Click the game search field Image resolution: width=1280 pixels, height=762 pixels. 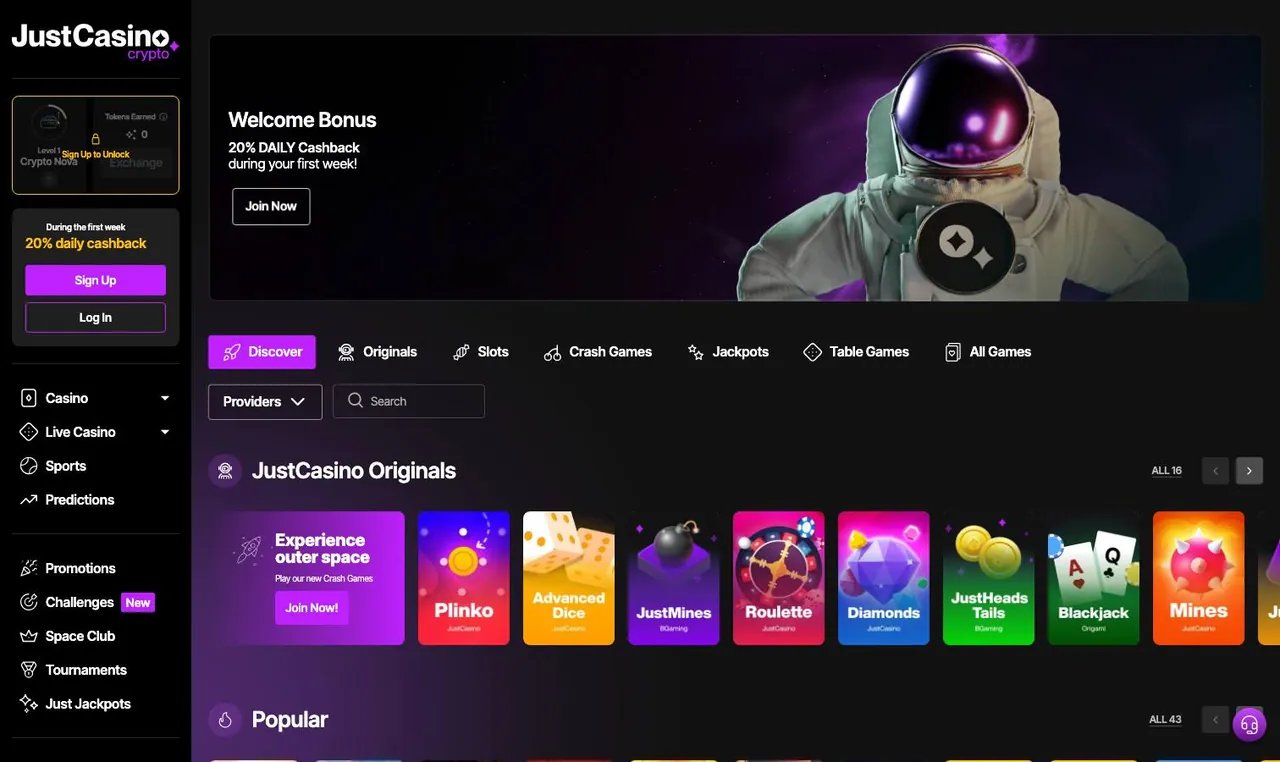[409, 401]
